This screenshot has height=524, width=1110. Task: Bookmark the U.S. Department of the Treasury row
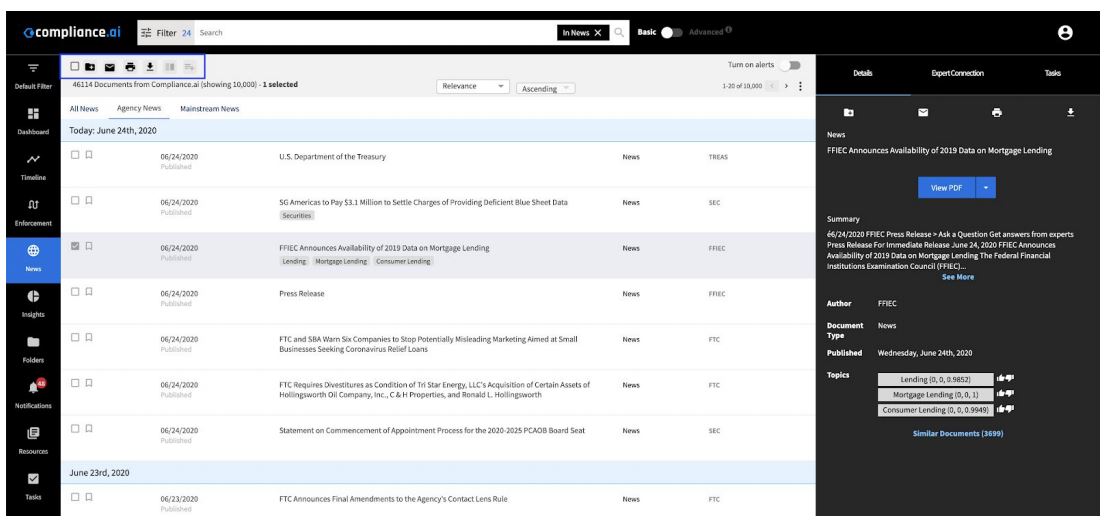89,155
